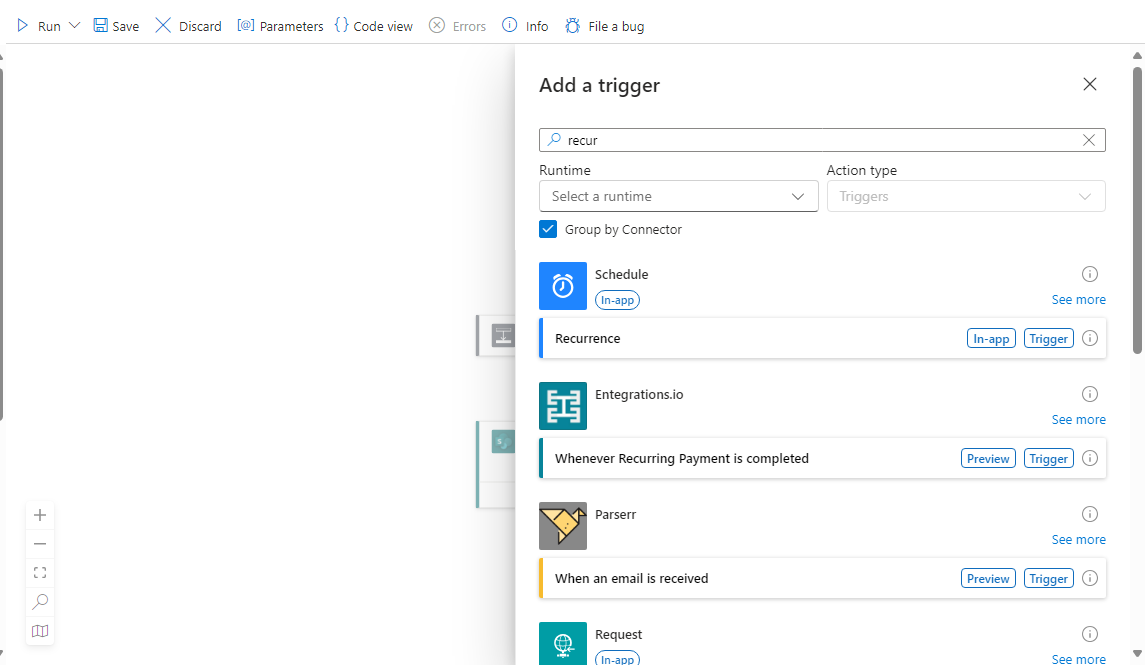
Task: Click the Schedule connector clock icon
Action: pos(563,286)
